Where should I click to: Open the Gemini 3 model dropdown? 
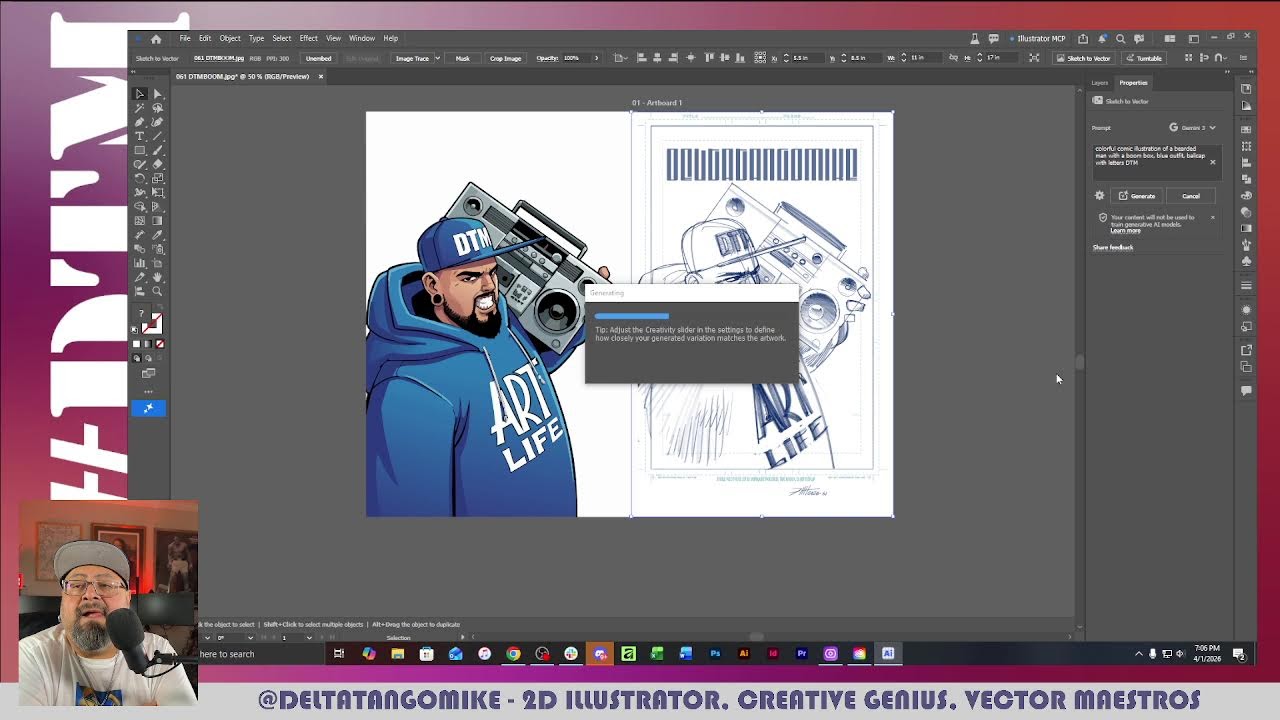point(1193,128)
